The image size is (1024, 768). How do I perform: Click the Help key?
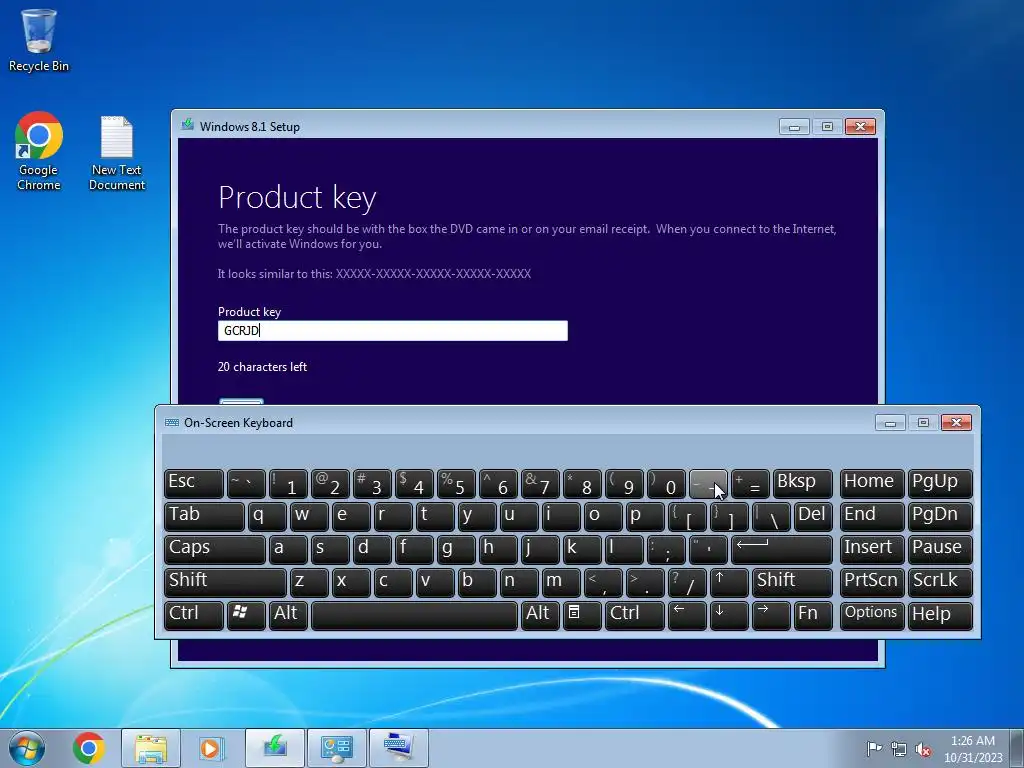click(x=940, y=615)
